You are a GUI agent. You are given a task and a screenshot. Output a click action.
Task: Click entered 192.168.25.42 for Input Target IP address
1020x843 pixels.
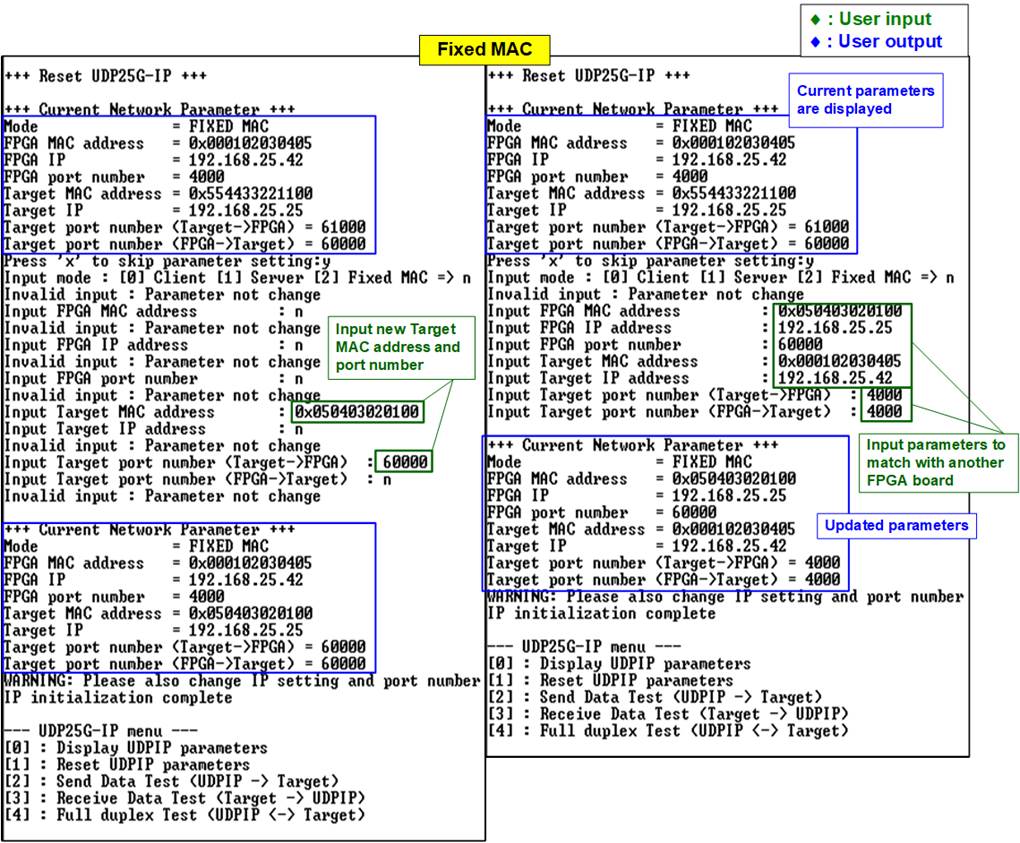(x=835, y=379)
